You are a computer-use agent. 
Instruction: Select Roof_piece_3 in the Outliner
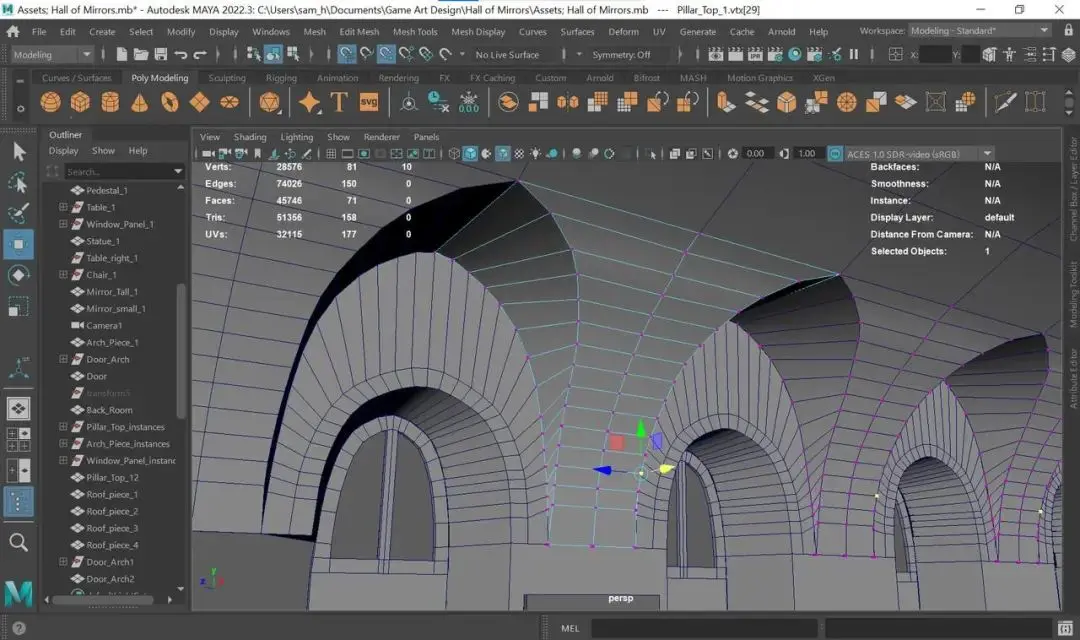pos(112,528)
